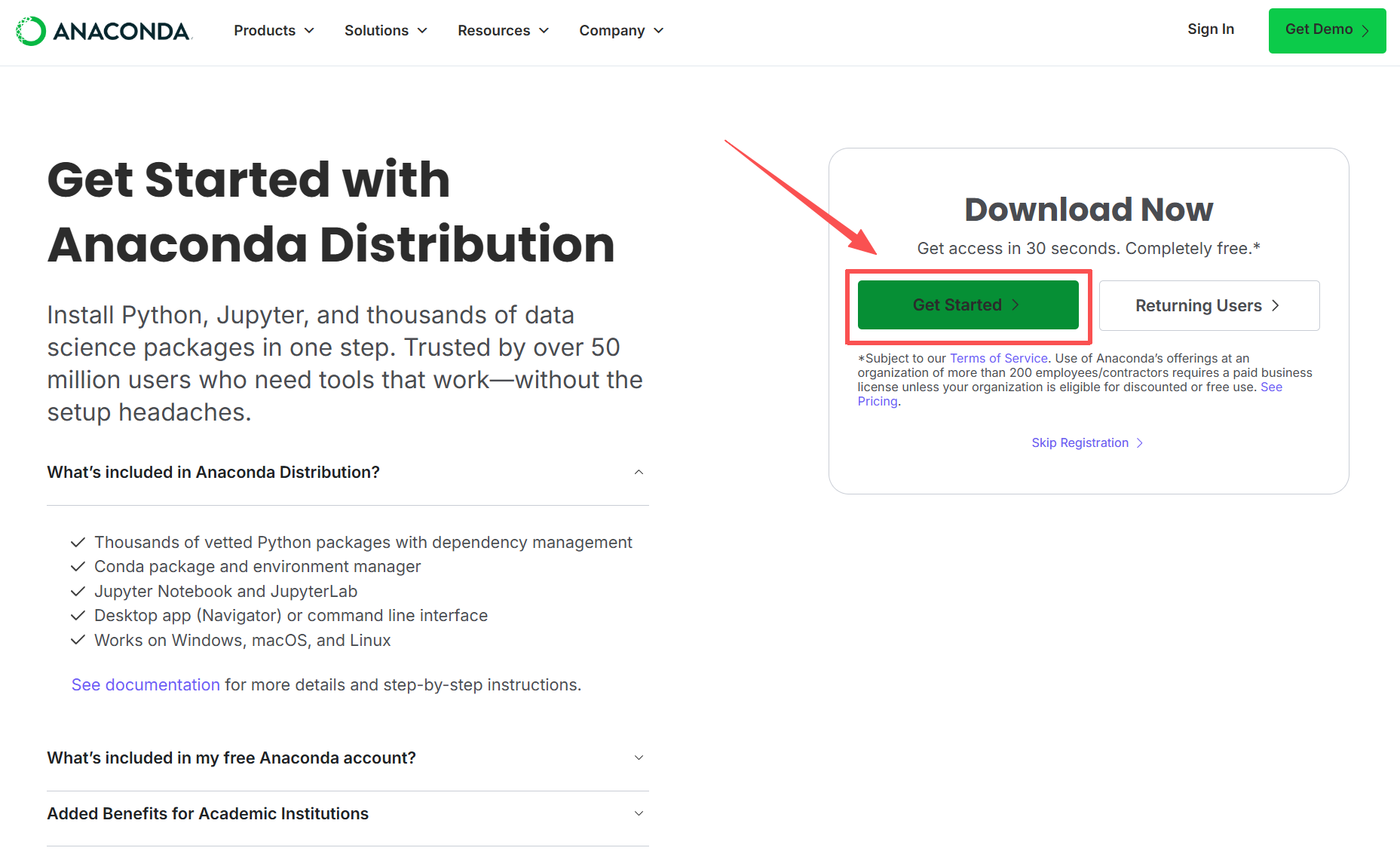Click the Skip Registration link
Screen dimensions: 1400x857
(x=1088, y=443)
